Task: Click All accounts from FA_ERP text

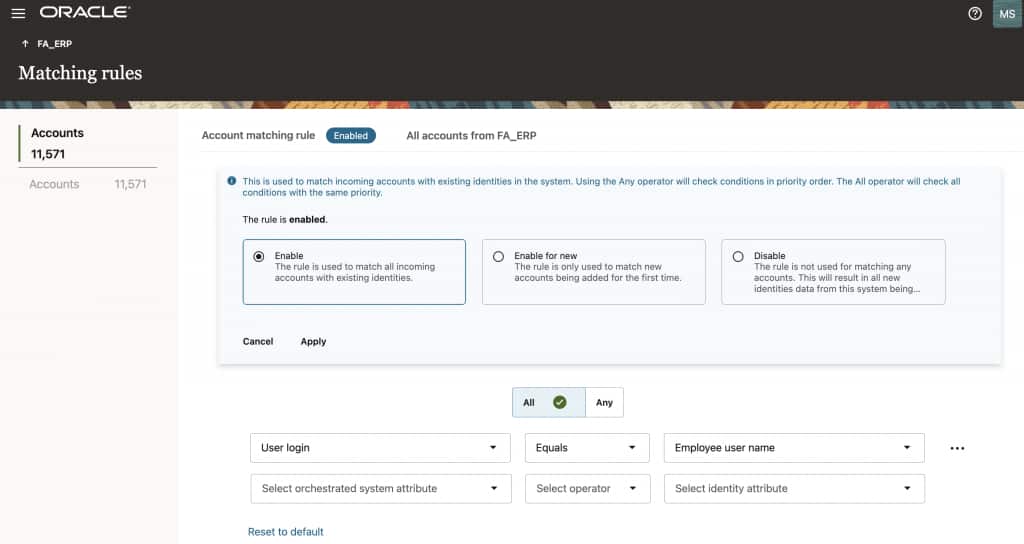Action: click(471, 136)
